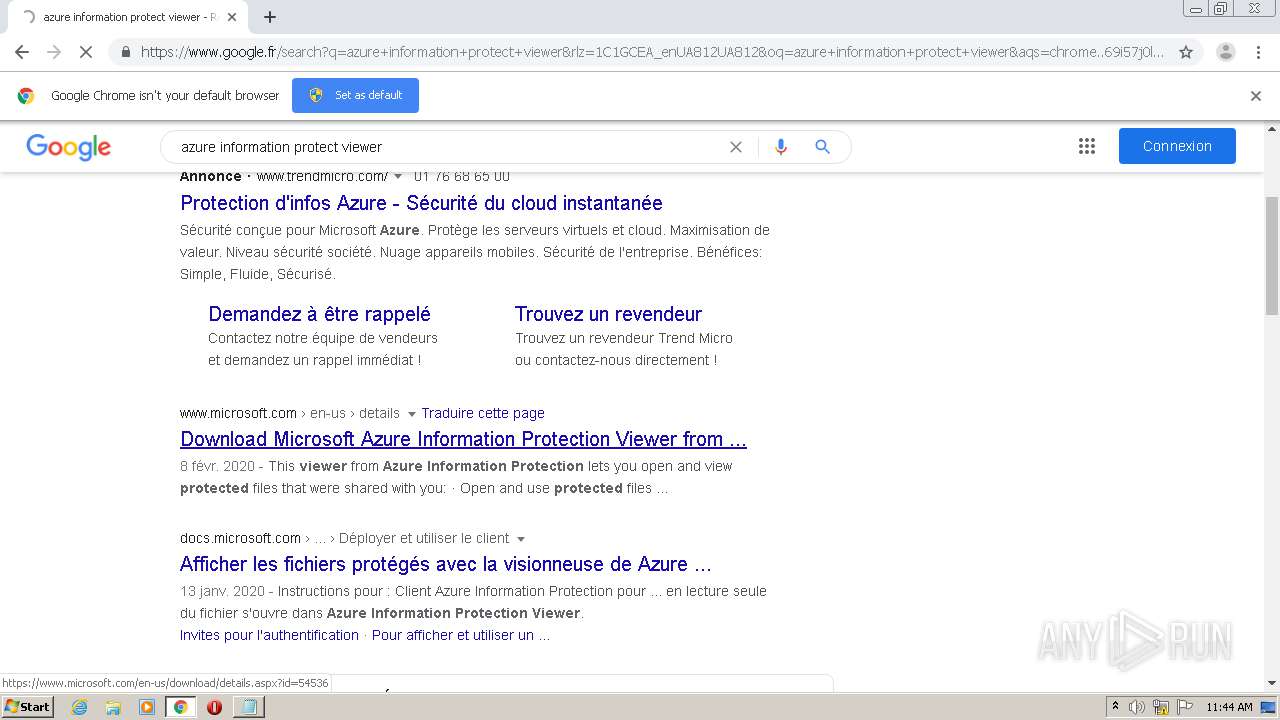Open the Google apps grid
The image size is (1280, 720).
click(1087, 146)
